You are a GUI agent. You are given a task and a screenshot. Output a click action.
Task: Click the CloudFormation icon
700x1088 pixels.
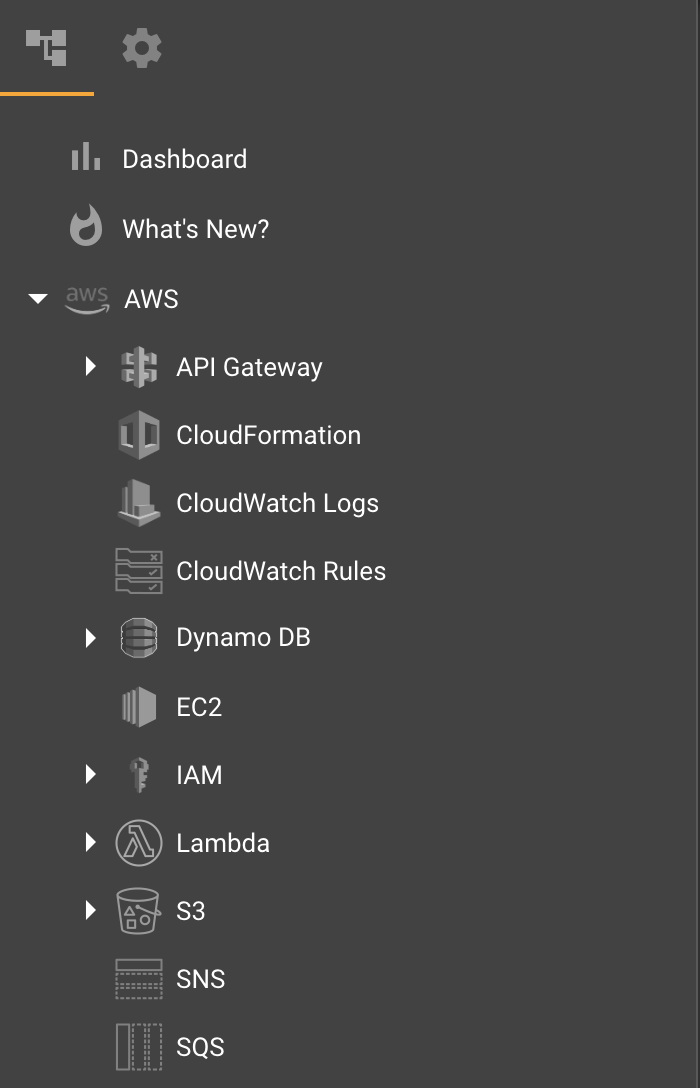(x=139, y=435)
